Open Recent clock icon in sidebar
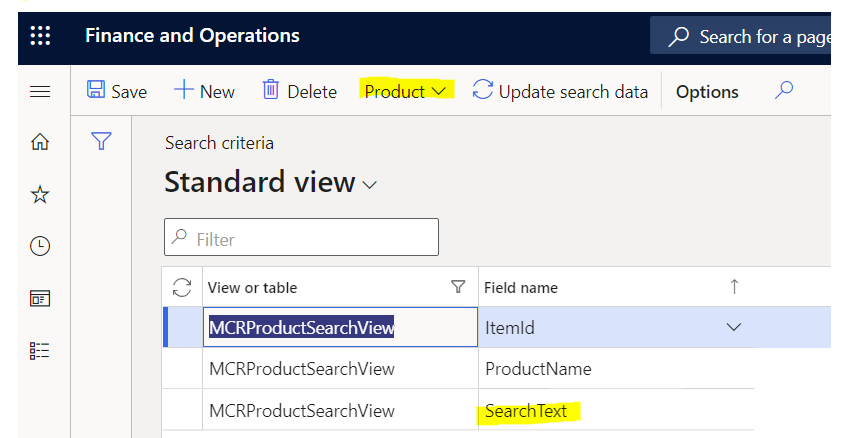Image resolution: width=842 pixels, height=438 pixels. point(40,246)
